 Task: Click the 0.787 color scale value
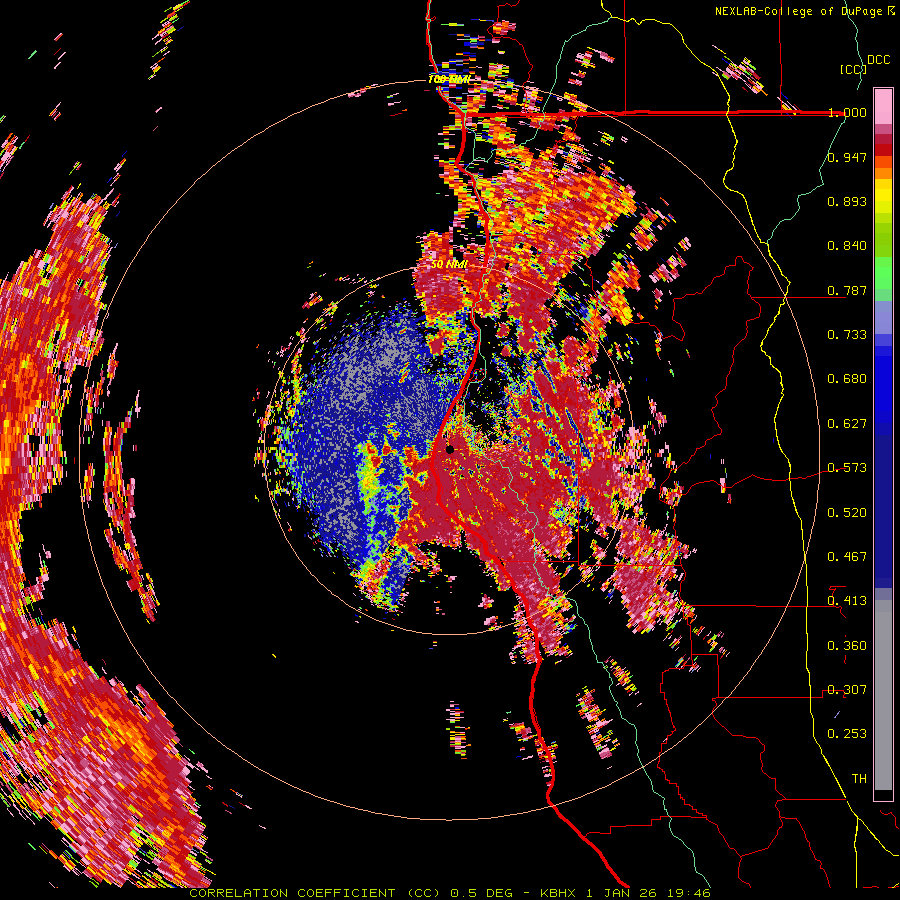click(x=847, y=290)
